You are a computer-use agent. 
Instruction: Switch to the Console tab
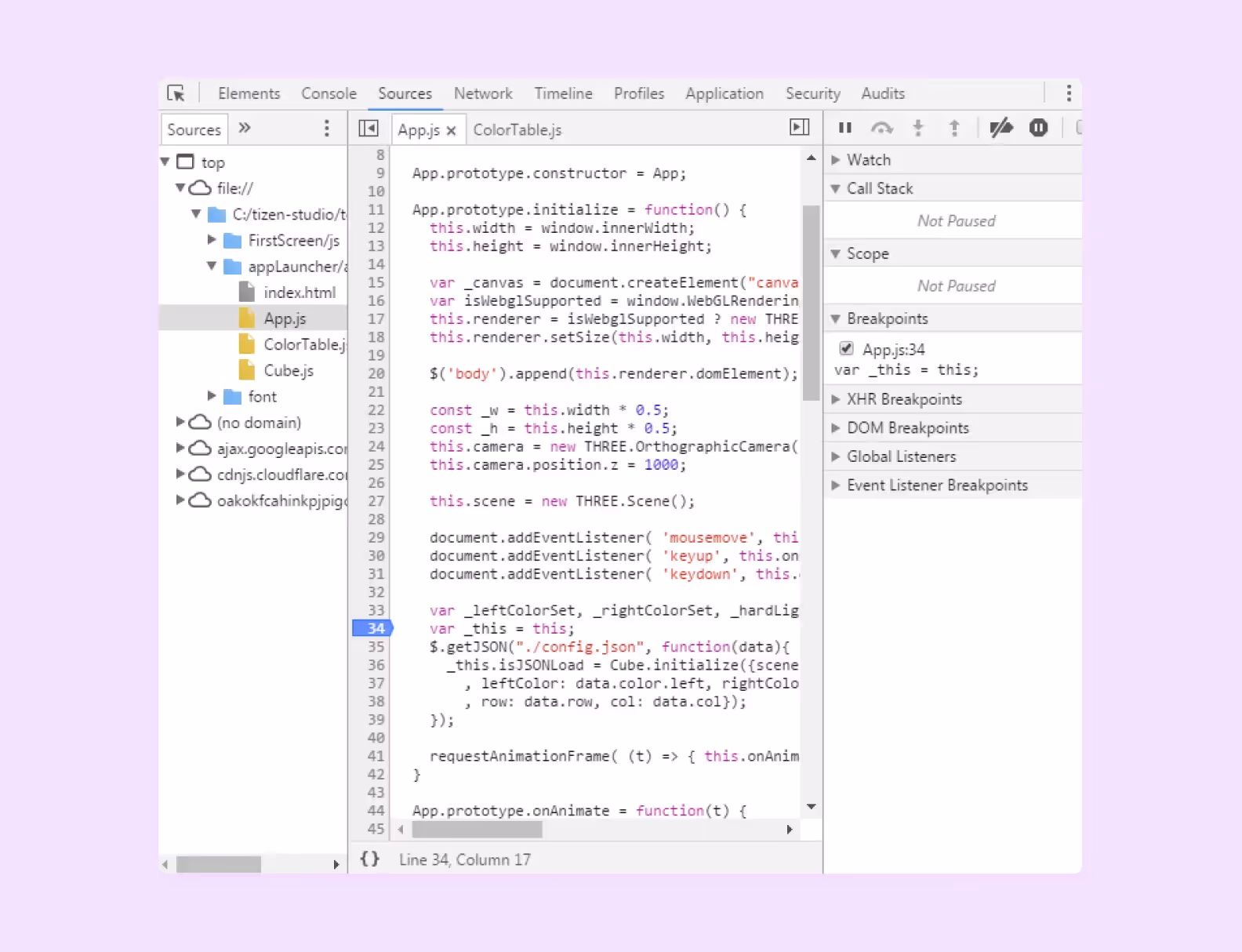[329, 93]
